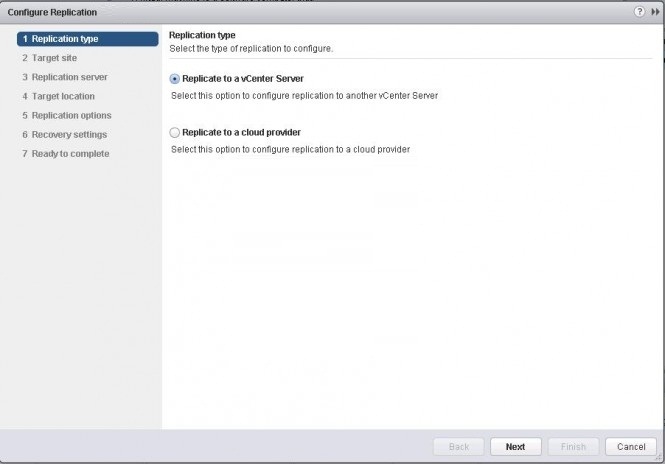Screen dimensions: 665x464
Task: Go to step 2 Target site
Action: pos(50,58)
